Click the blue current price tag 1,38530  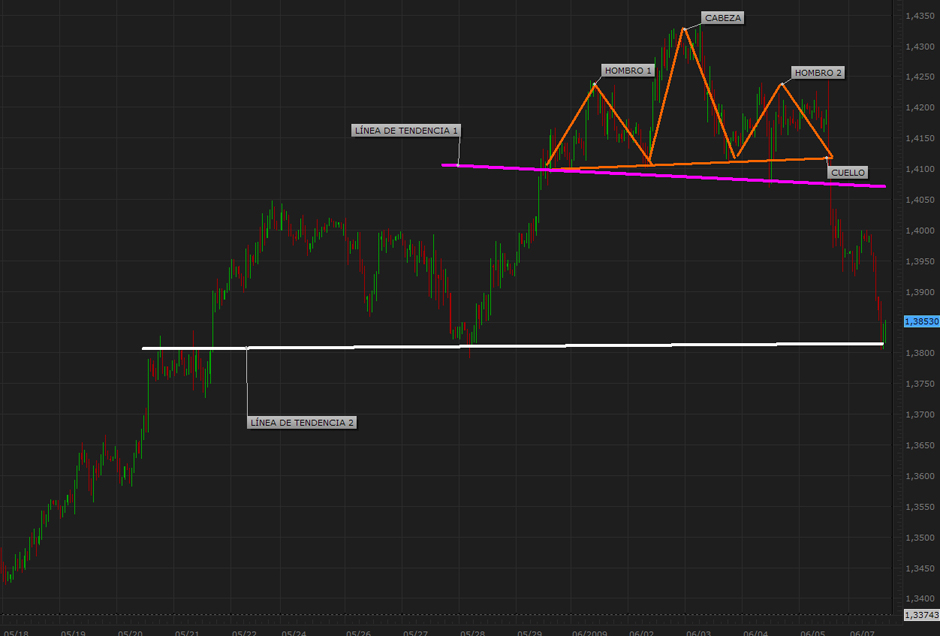(x=920, y=322)
